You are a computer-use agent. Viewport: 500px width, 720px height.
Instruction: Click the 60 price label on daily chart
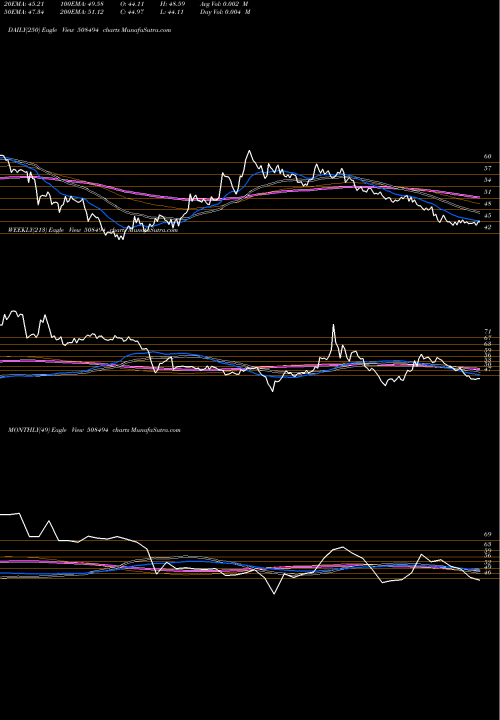[488, 157]
